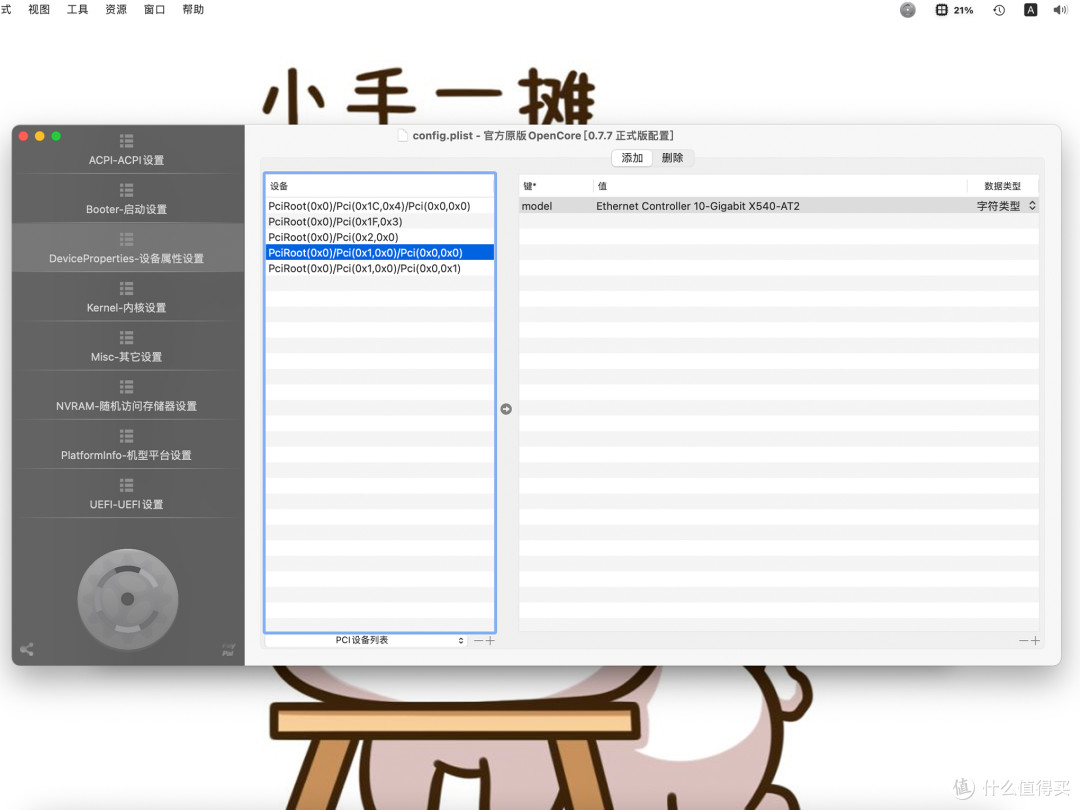Viewport: 1080px width, 810px height.
Task: Open PlatformInfo-机型平台设置 sidebar section
Action: tap(127, 446)
